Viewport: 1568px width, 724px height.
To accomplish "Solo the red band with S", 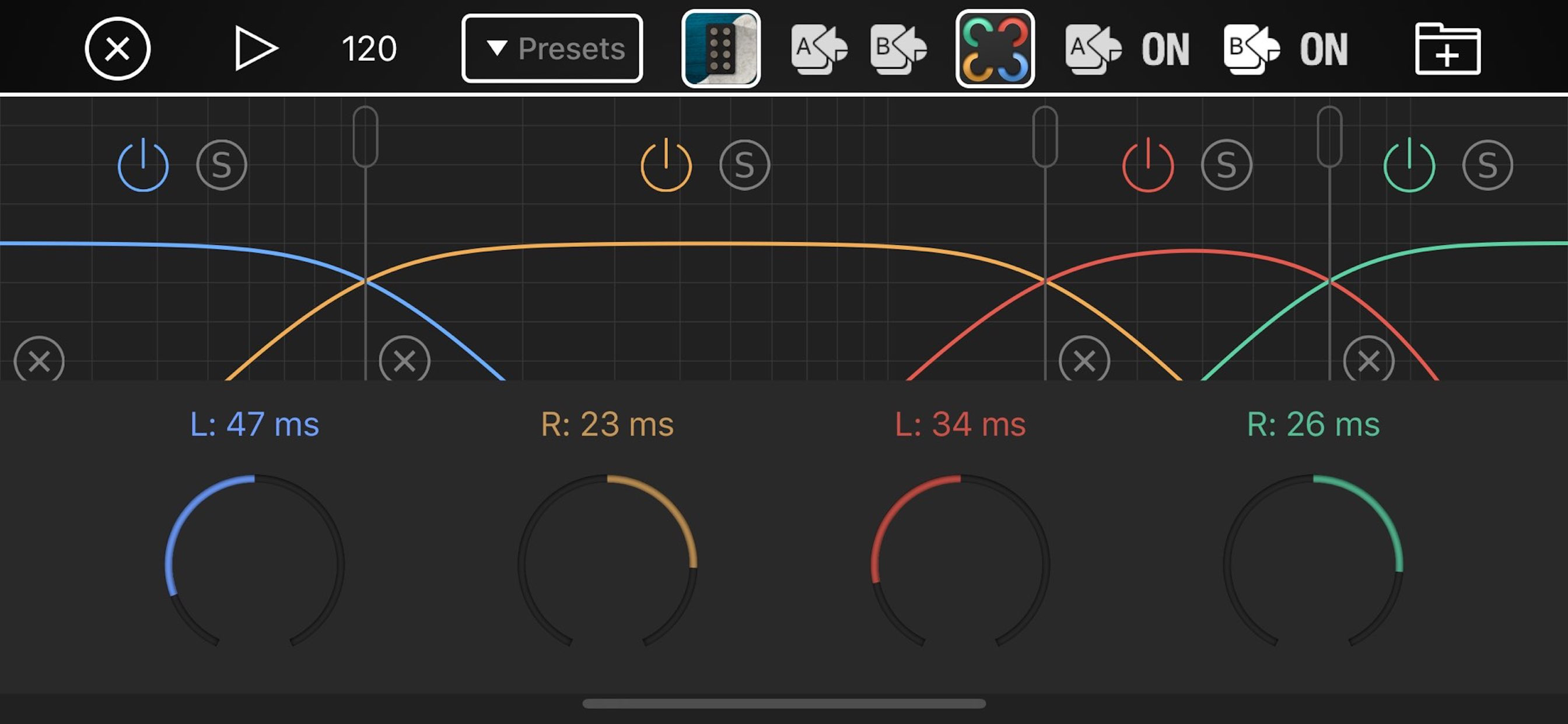I will [x=1226, y=165].
